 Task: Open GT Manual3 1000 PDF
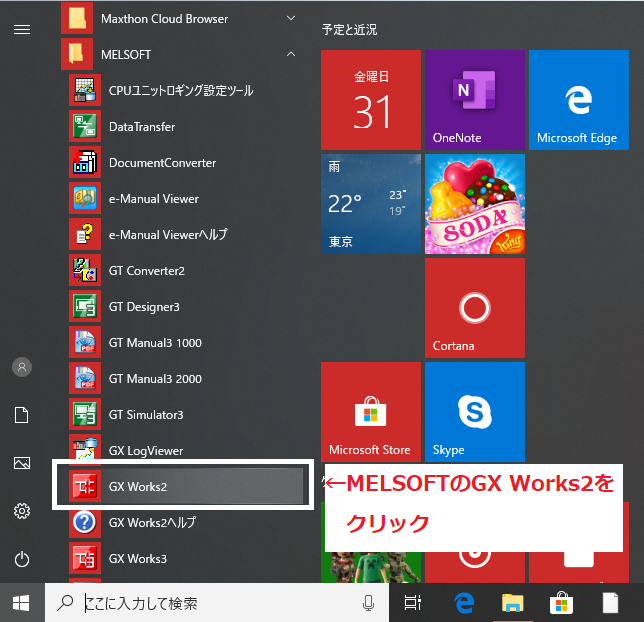point(183,343)
